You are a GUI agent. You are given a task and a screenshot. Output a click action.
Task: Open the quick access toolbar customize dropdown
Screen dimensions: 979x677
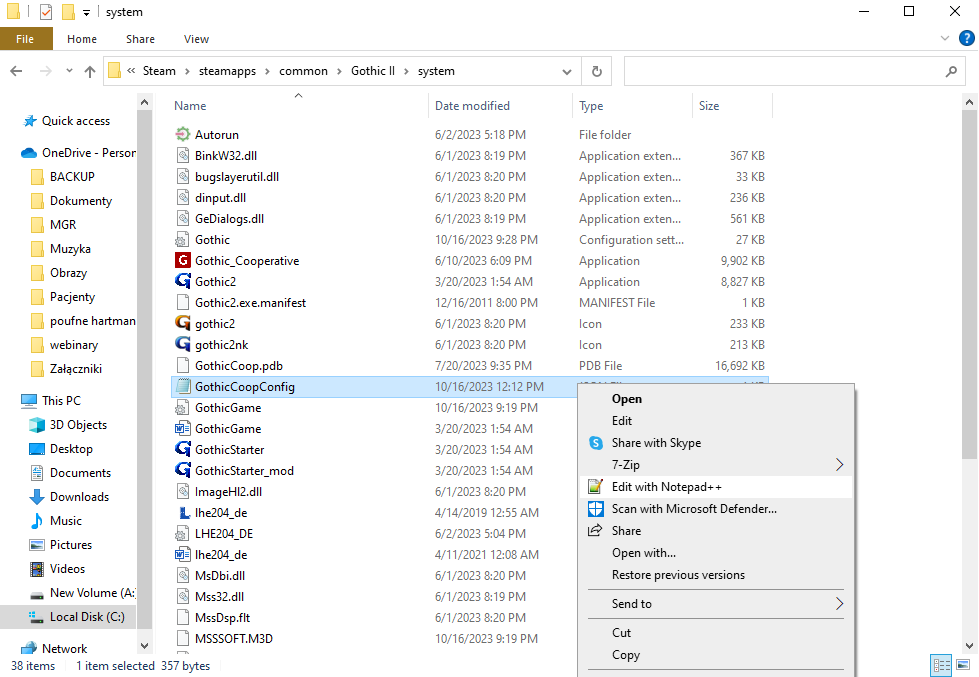coord(86,12)
